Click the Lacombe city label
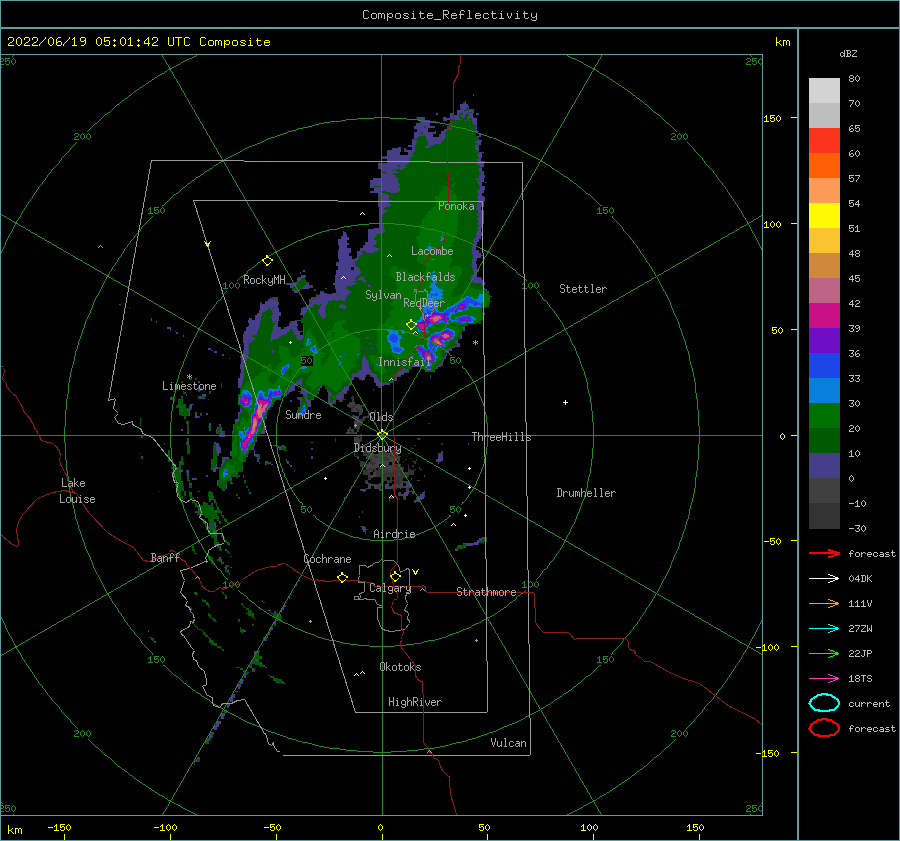 tap(432, 251)
